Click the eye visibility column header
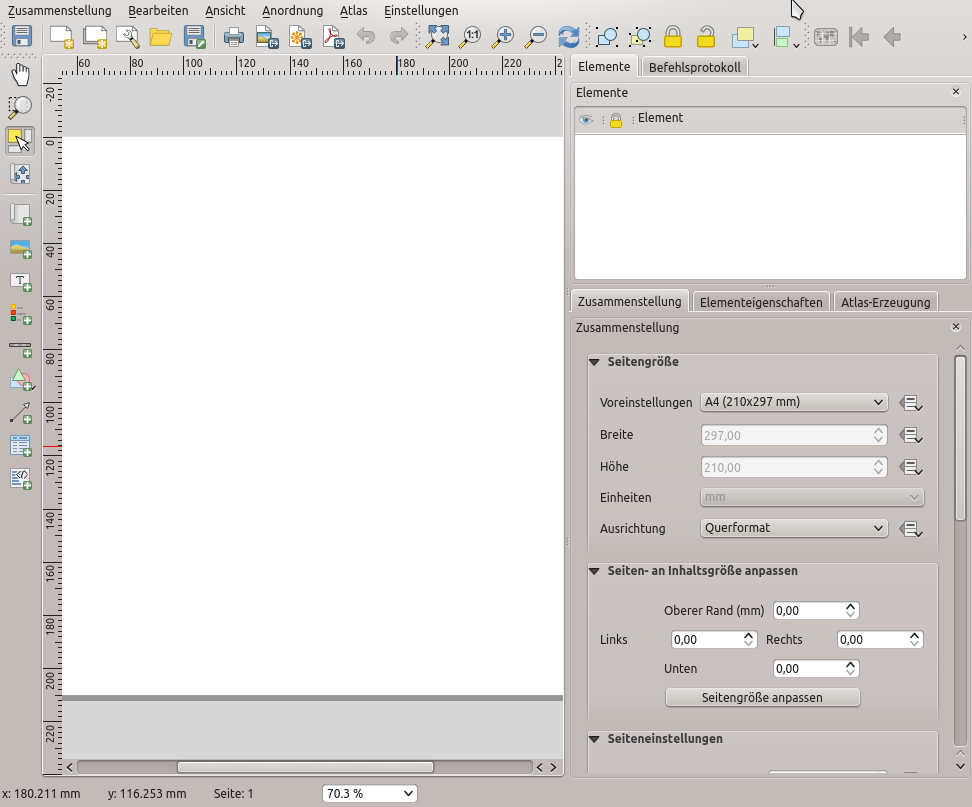972x807 pixels. tap(586, 120)
